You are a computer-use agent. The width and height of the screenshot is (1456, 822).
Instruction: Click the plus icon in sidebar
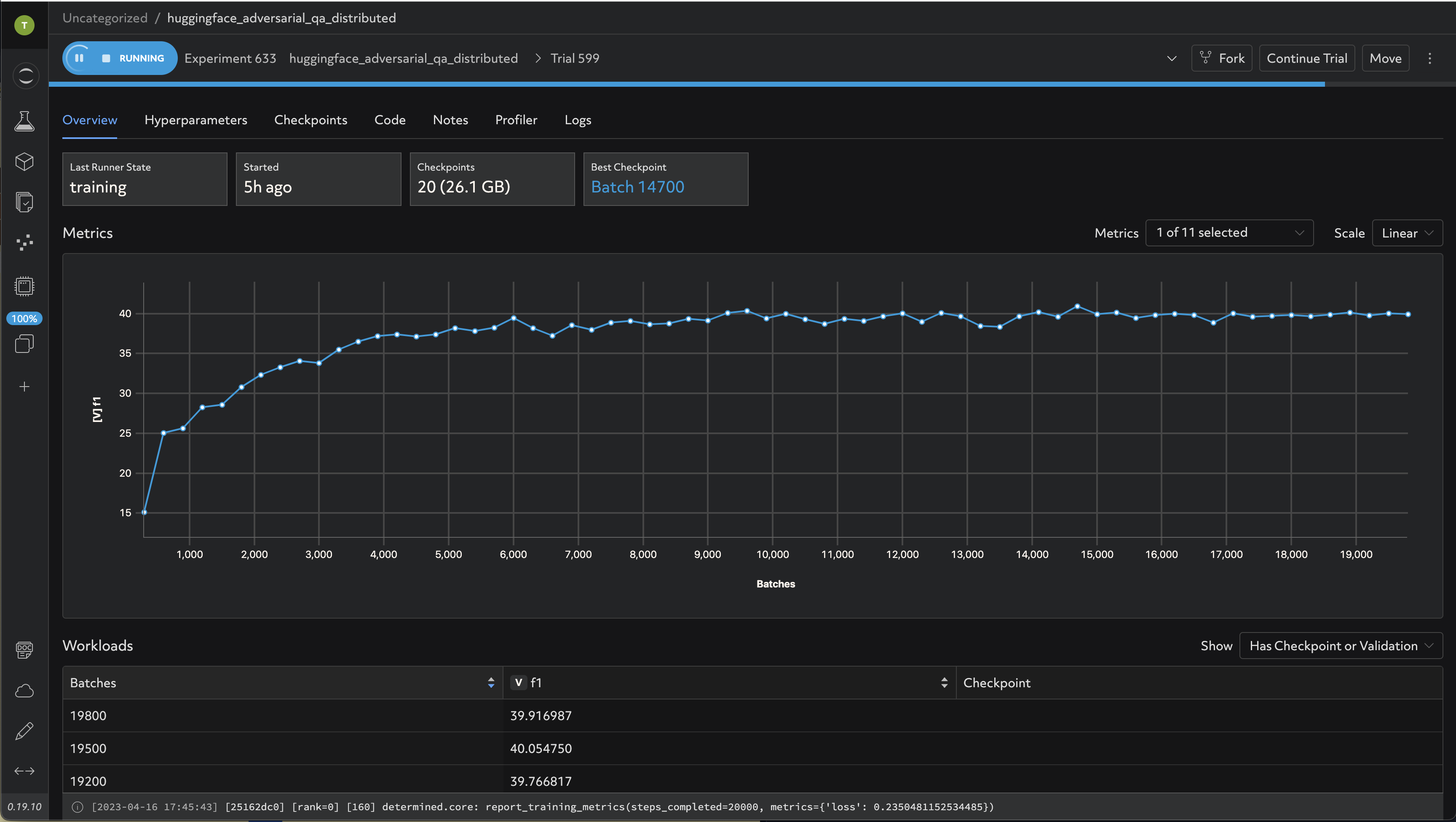click(24, 387)
